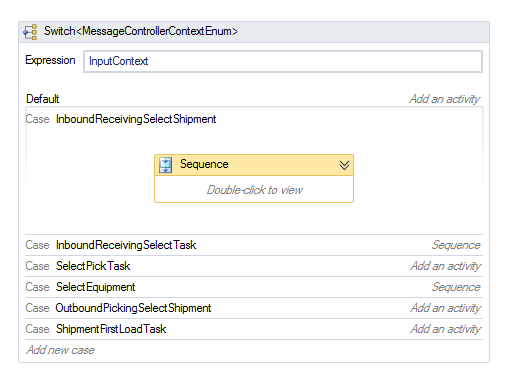Click Add an activity for OutboundPickingSelectShipment
The width and height of the screenshot is (520, 382).
[445, 308]
